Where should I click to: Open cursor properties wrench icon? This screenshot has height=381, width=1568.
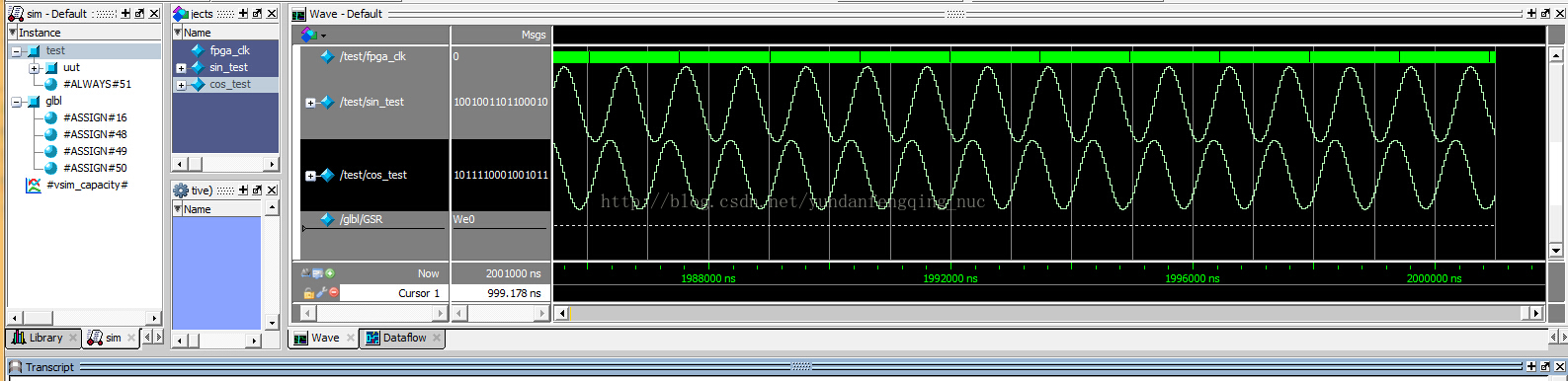[x=321, y=292]
